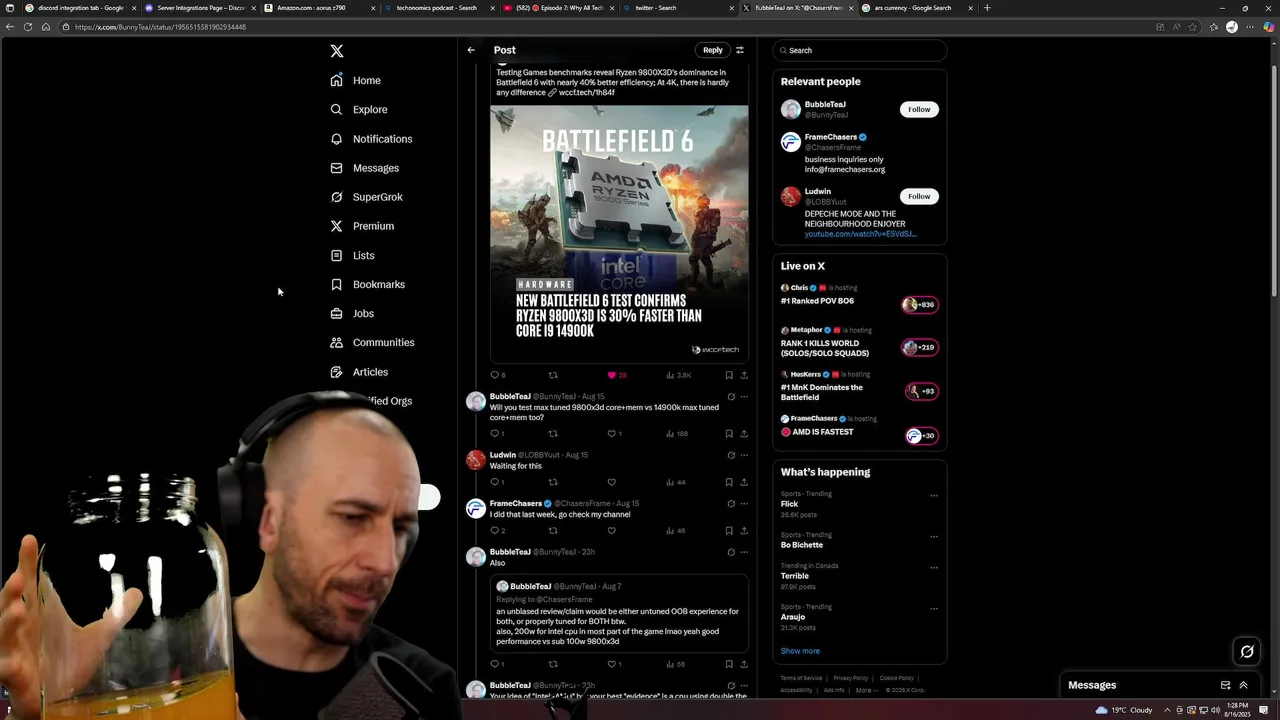Viewport: 1280px width, 720px height.
Task: View analytics for the main post (3.8K)
Action: click(678, 375)
